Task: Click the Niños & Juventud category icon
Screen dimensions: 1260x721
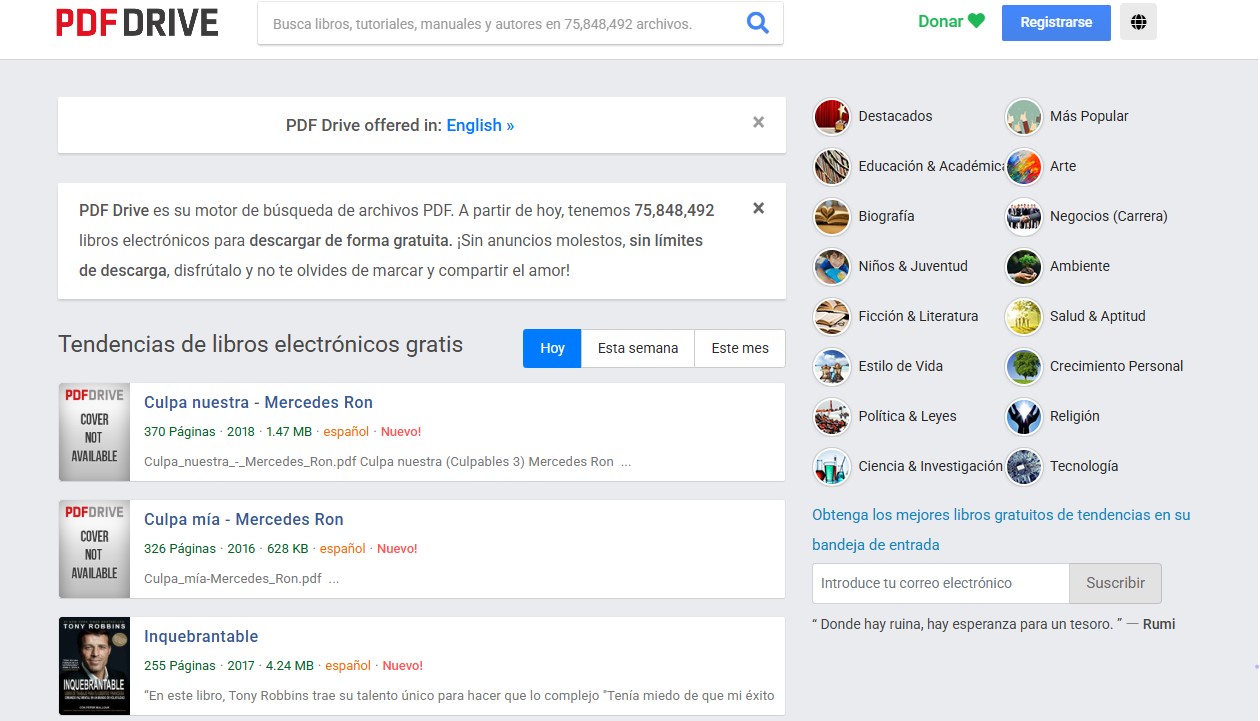Action: (832, 267)
